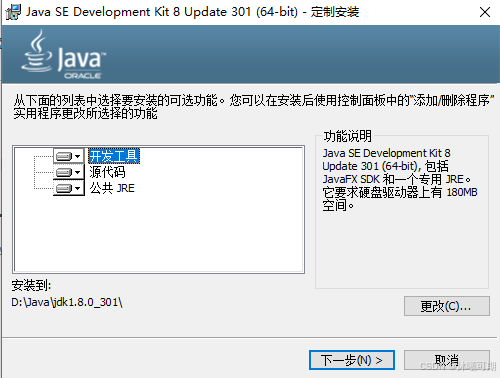Open the drive icon dropdown for 源代码
The height and width of the screenshot is (378, 500).
[x=69, y=172]
